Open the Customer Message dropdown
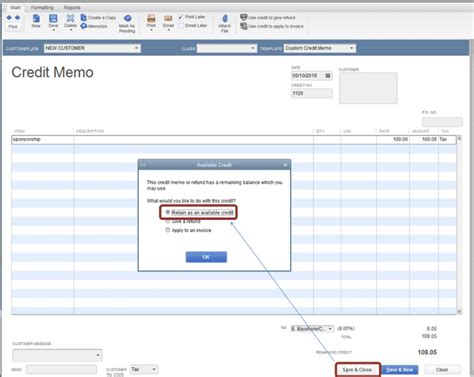 click(98, 355)
